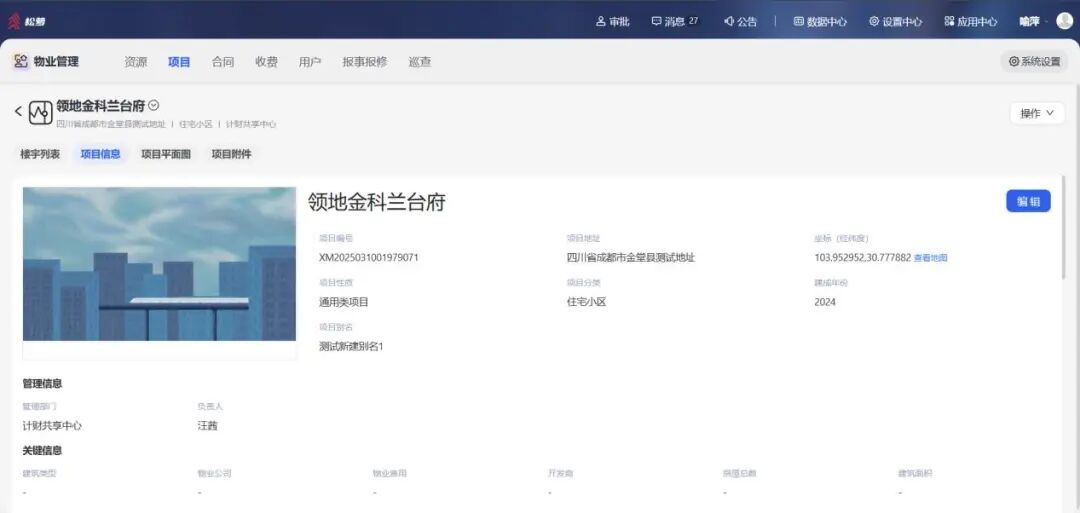Click the build year 2024
This screenshot has width=1080, height=513.
(824, 302)
